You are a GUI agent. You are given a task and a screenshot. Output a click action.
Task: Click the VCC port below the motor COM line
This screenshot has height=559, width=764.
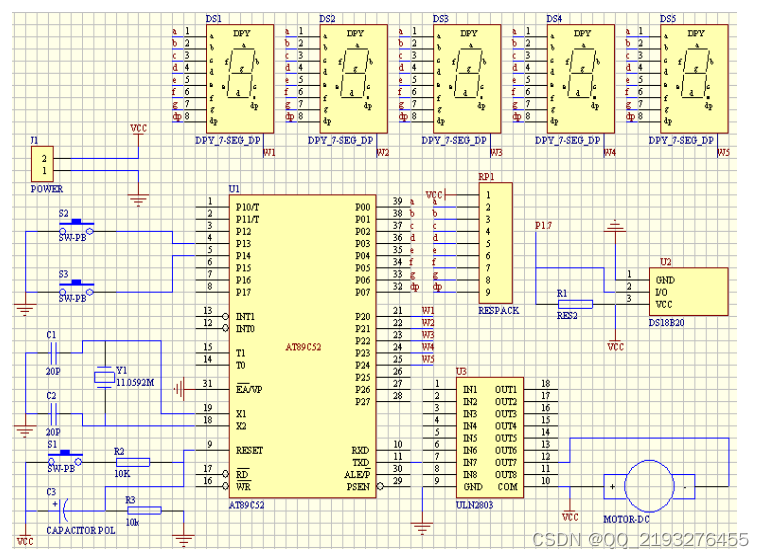pyautogui.click(x=570, y=517)
